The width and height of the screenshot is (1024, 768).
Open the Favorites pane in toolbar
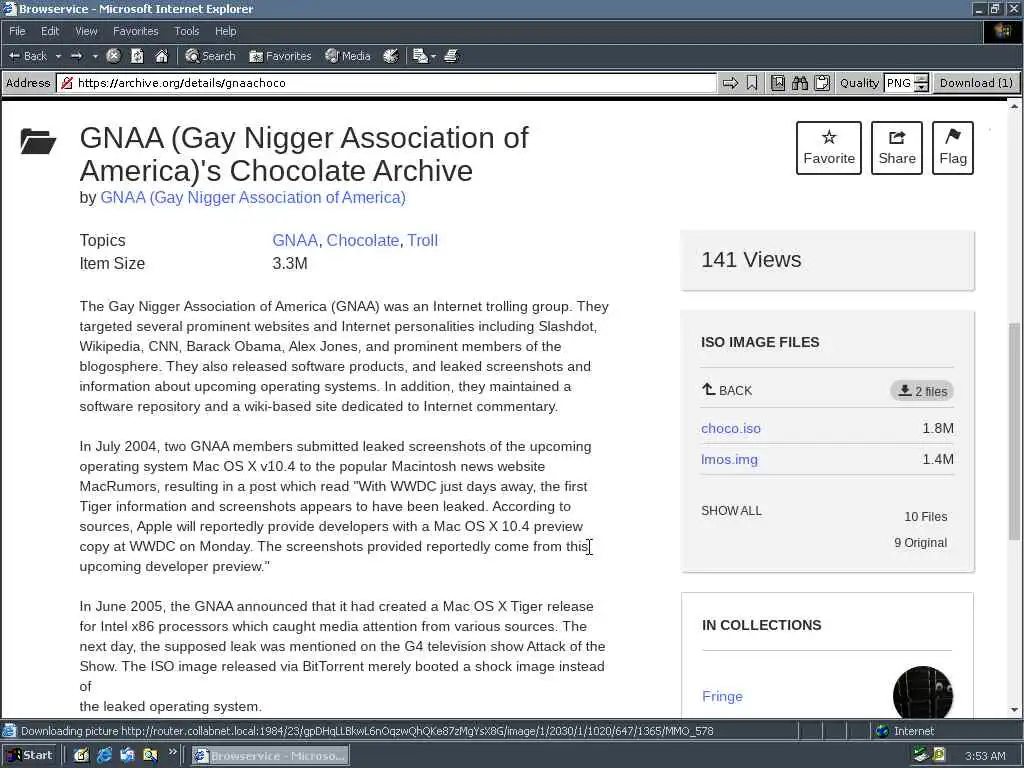(x=280, y=56)
